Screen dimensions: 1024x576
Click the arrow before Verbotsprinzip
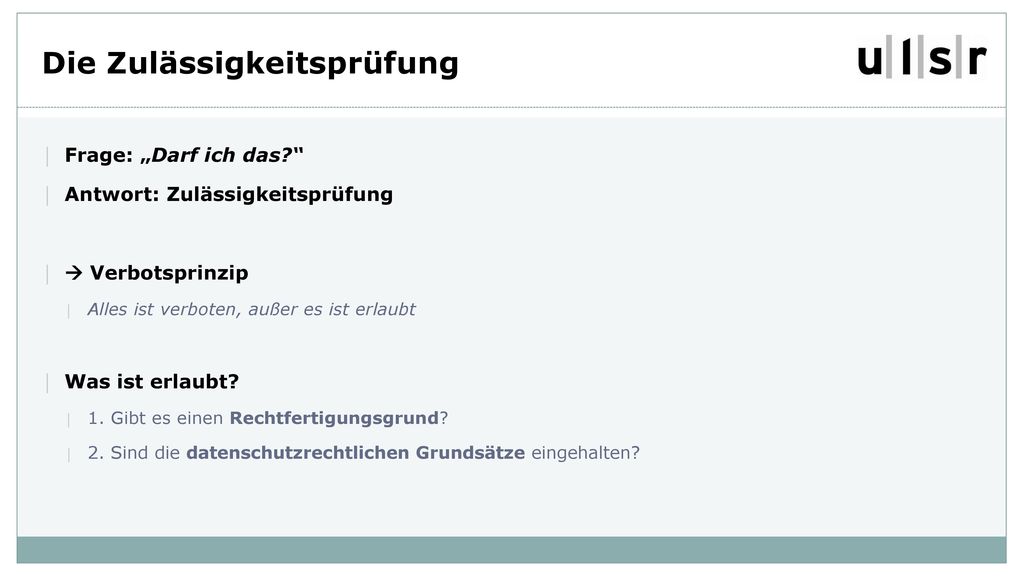pyautogui.click(x=74, y=272)
